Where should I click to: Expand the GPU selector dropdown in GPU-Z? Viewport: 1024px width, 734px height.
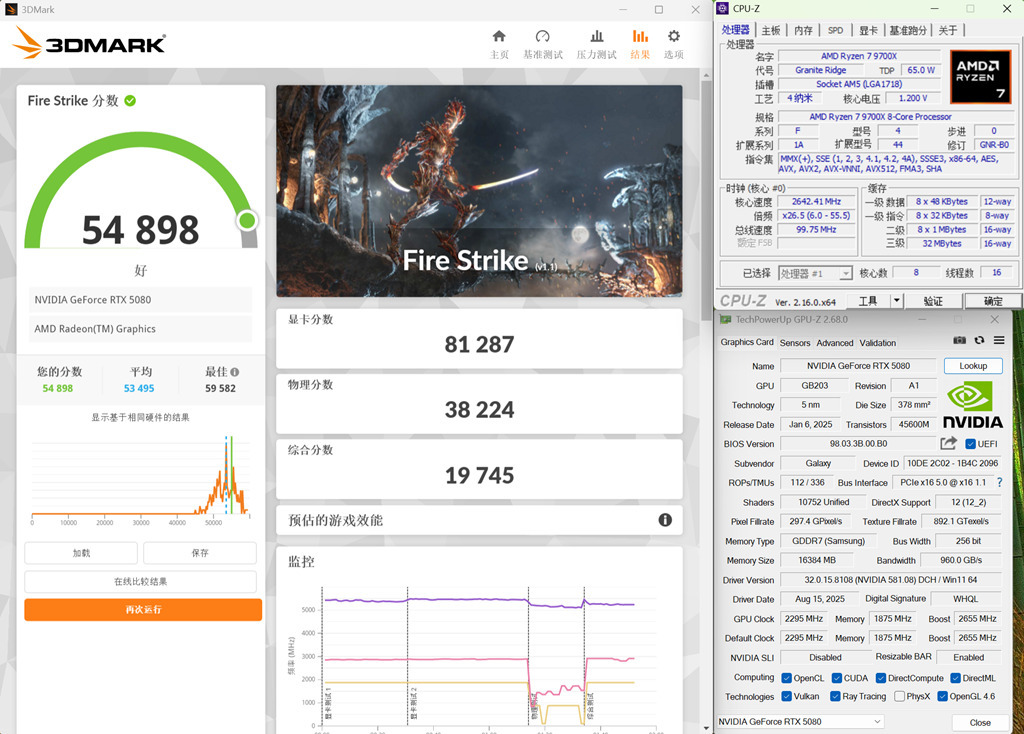877,722
